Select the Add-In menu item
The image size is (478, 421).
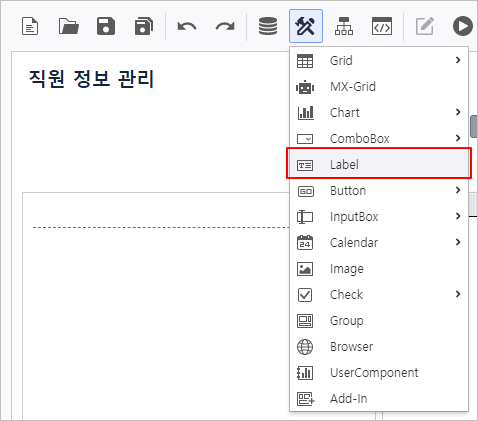click(x=379, y=399)
